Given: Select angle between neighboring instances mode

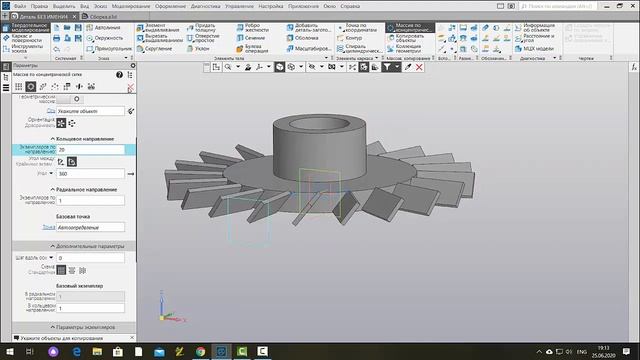Looking at the screenshot, I should (x=61, y=162).
